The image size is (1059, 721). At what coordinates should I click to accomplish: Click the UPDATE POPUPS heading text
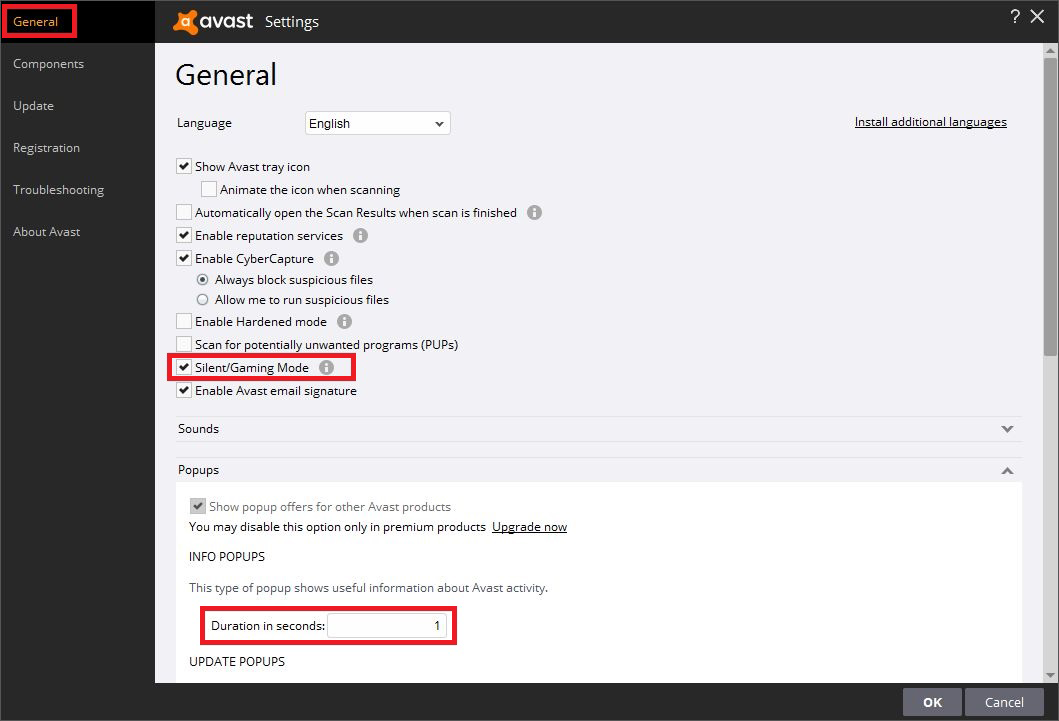pos(237,662)
